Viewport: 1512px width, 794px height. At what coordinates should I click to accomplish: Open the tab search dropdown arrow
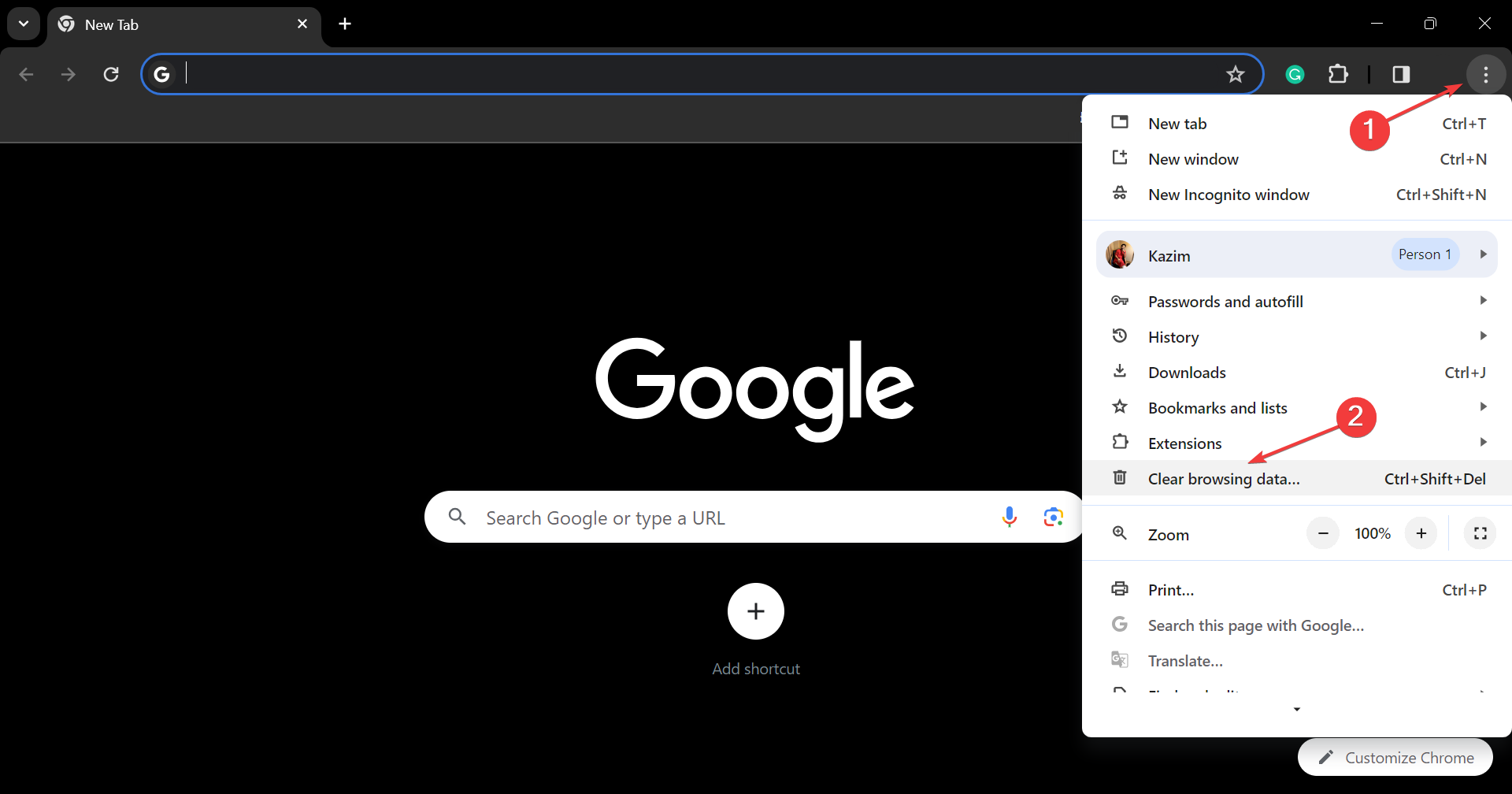[24, 24]
